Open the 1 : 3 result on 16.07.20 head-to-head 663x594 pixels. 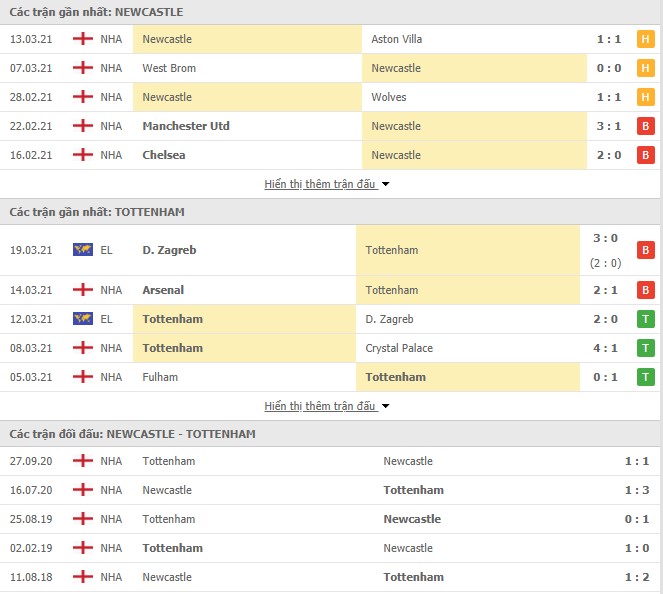coord(637,490)
